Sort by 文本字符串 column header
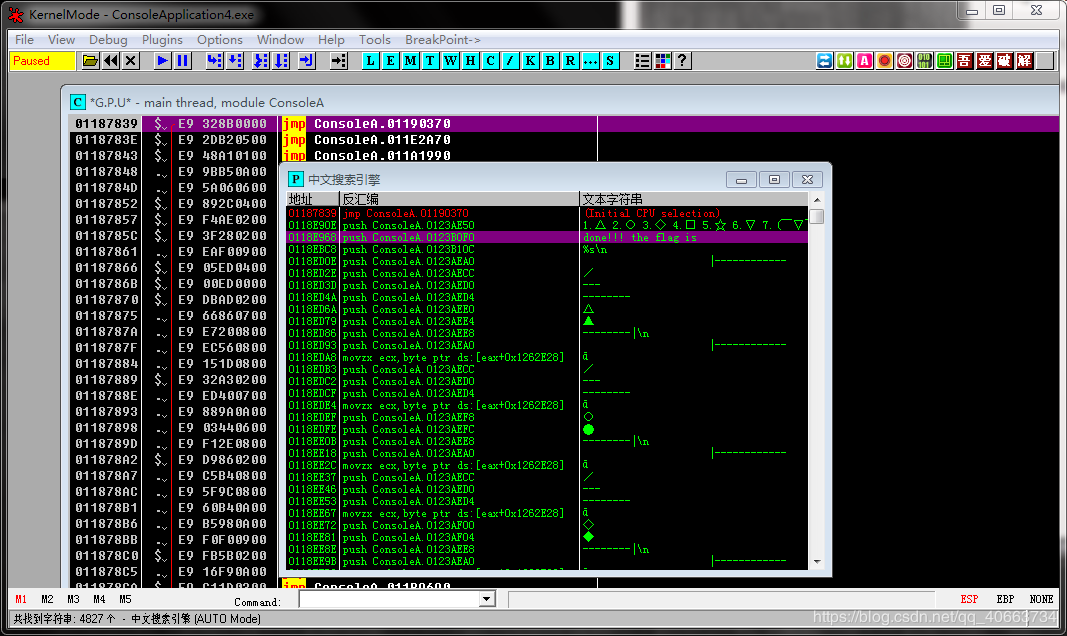 click(694, 199)
